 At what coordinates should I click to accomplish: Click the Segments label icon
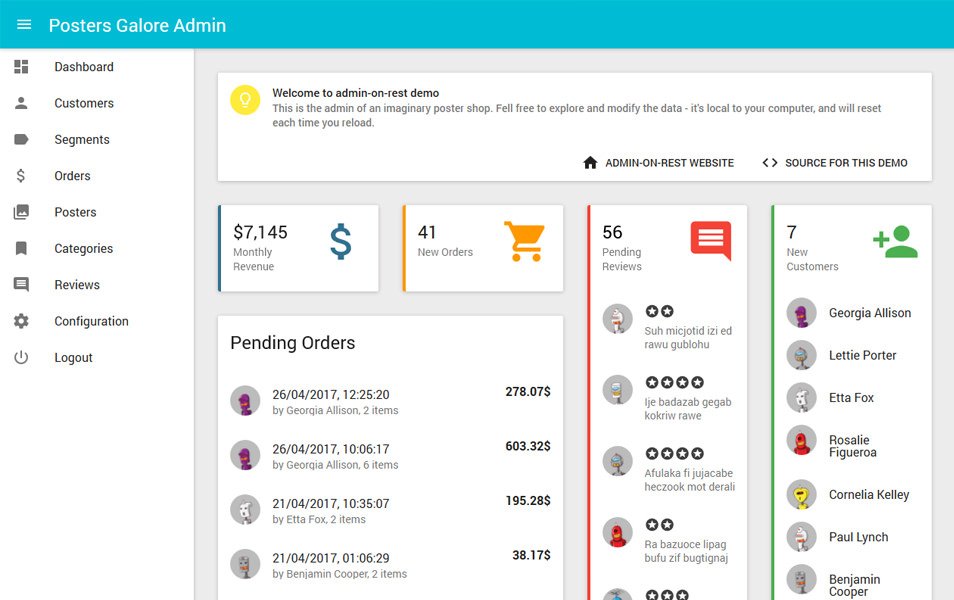click(21, 139)
